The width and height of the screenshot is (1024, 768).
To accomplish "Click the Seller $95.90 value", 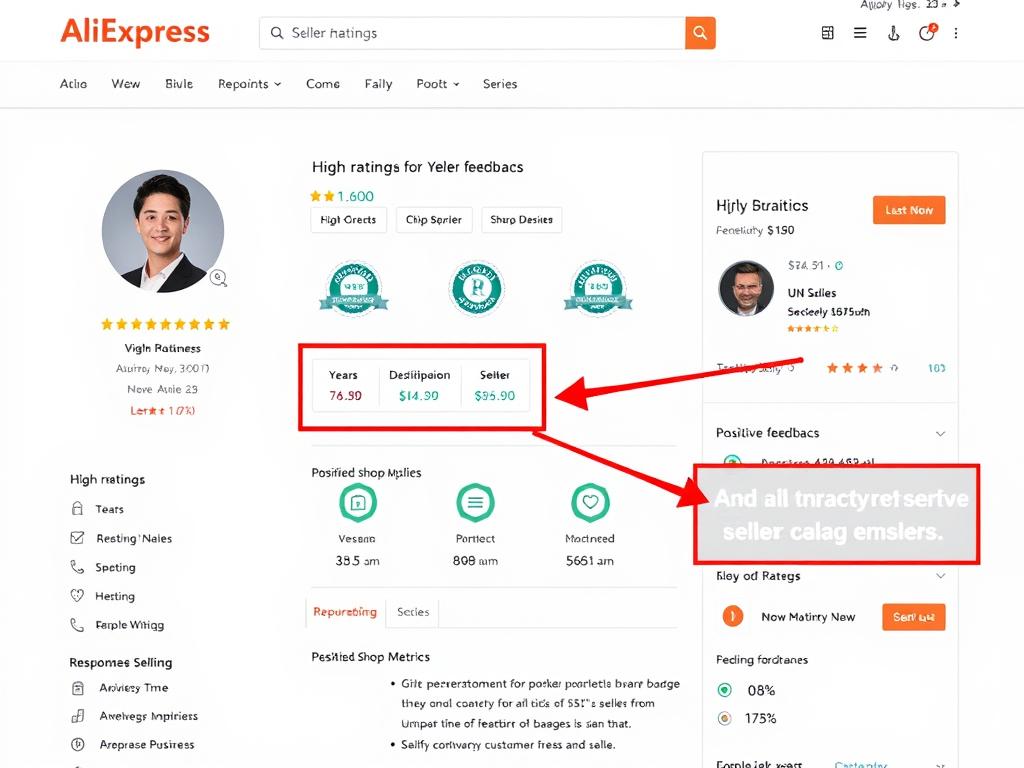I will coord(494,396).
